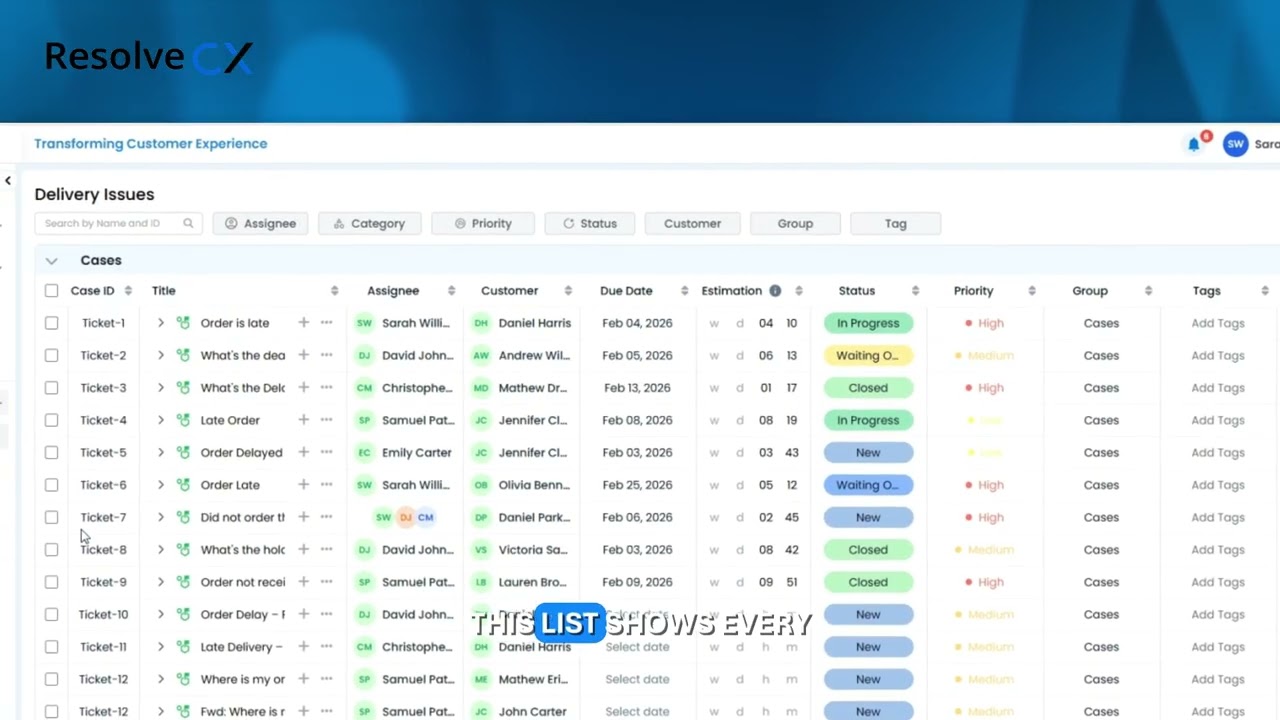Screen dimensions: 1280x720
Task: Click the plus icon on Ticket-8 row
Action: [303, 549]
